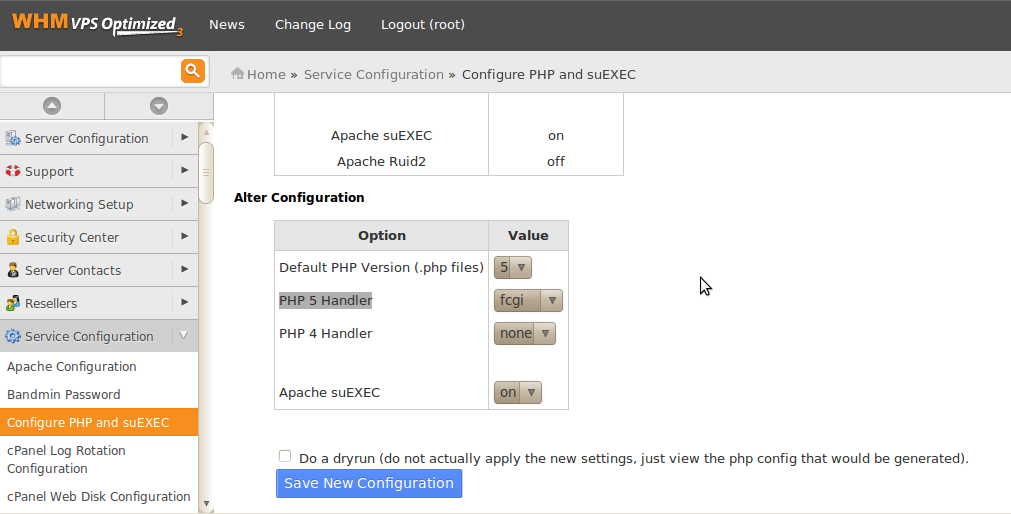Open the News menu item
The height and width of the screenshot is (514, 1011).
click(227, 25)
